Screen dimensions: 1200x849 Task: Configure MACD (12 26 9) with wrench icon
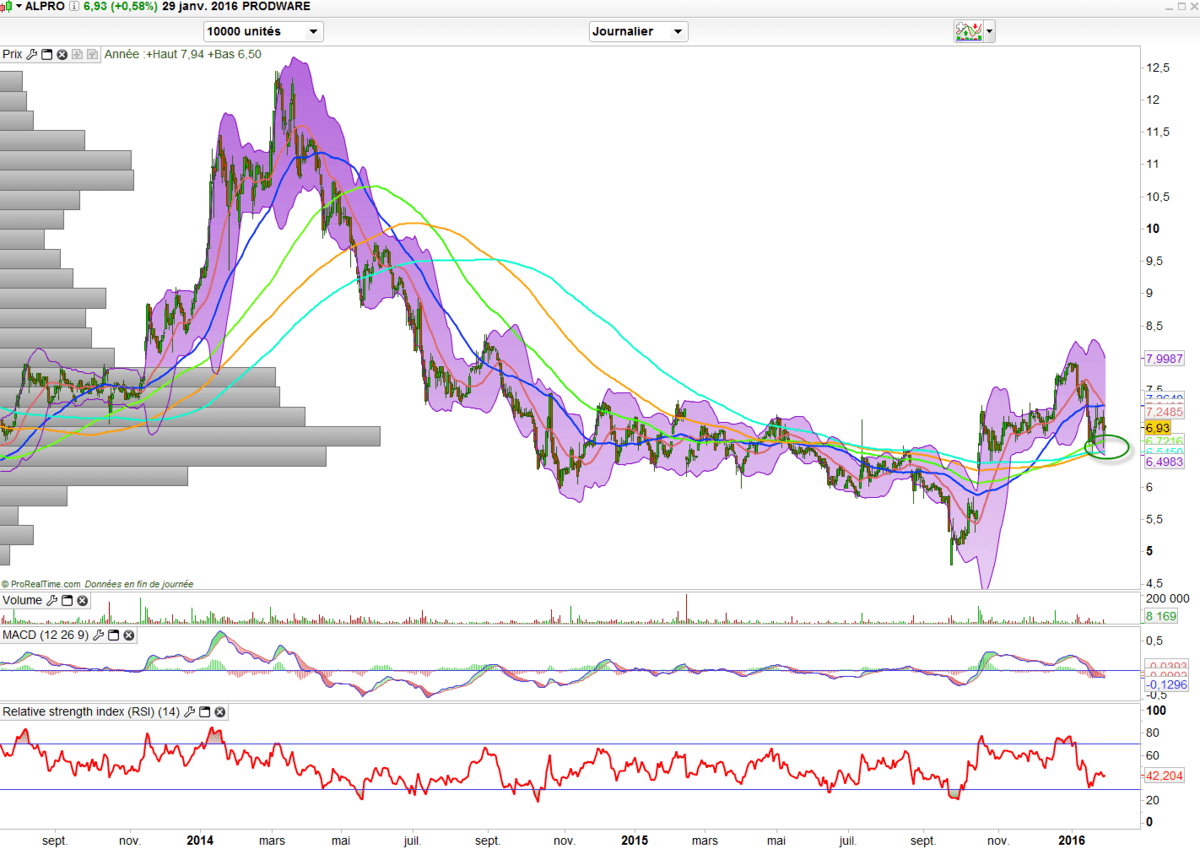98,635
